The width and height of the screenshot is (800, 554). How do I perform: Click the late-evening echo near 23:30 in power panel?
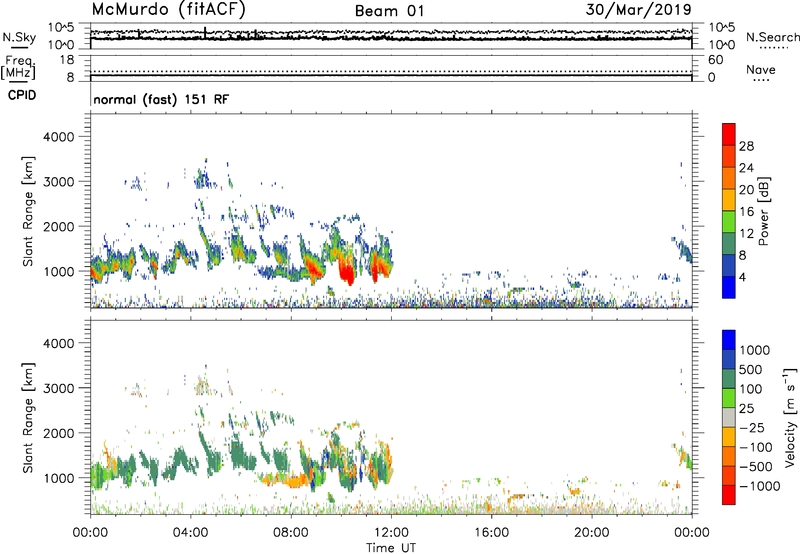point(683,249)
